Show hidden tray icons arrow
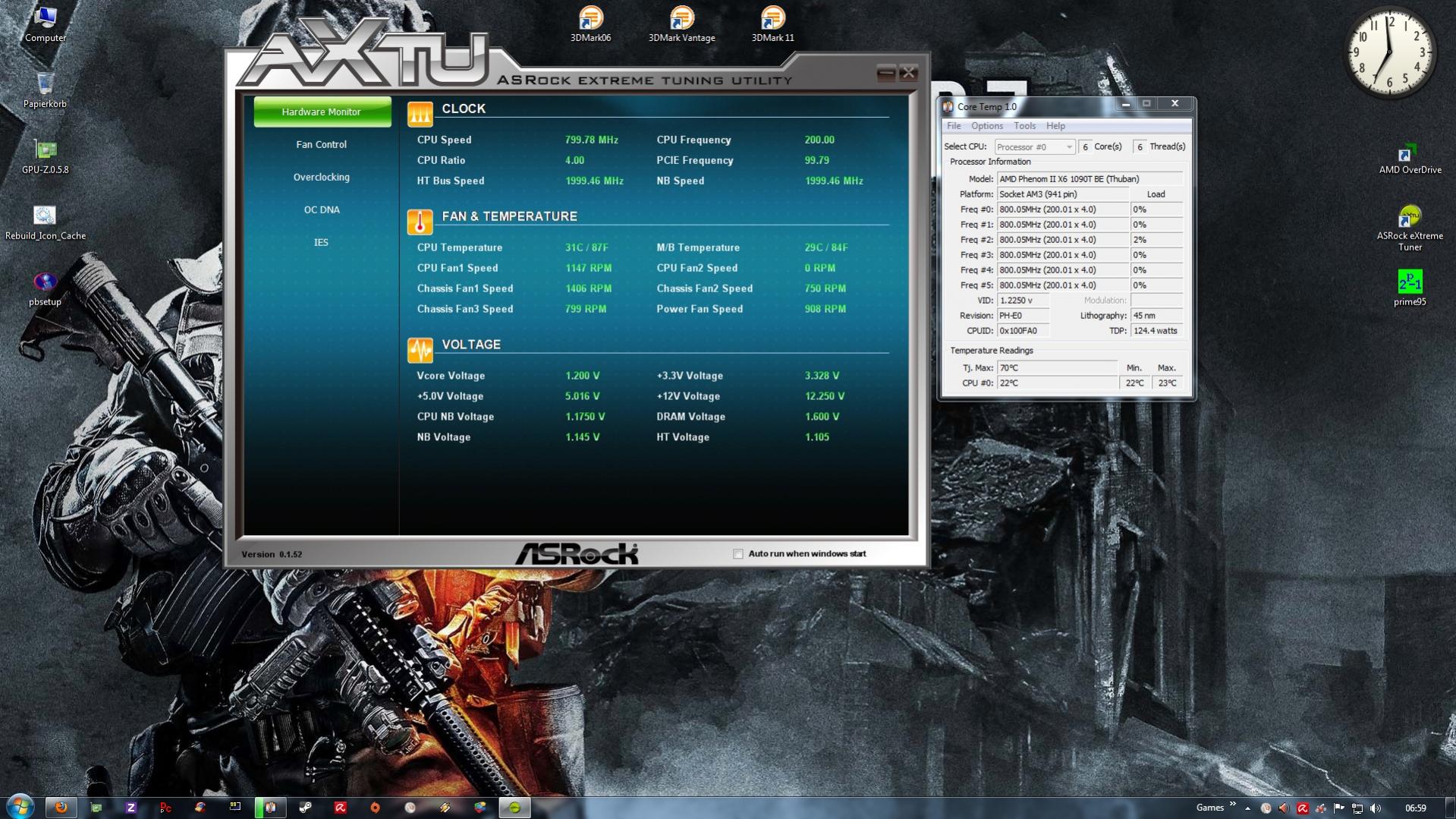This screenshot has width=1456, height=819. point(1248,808)
